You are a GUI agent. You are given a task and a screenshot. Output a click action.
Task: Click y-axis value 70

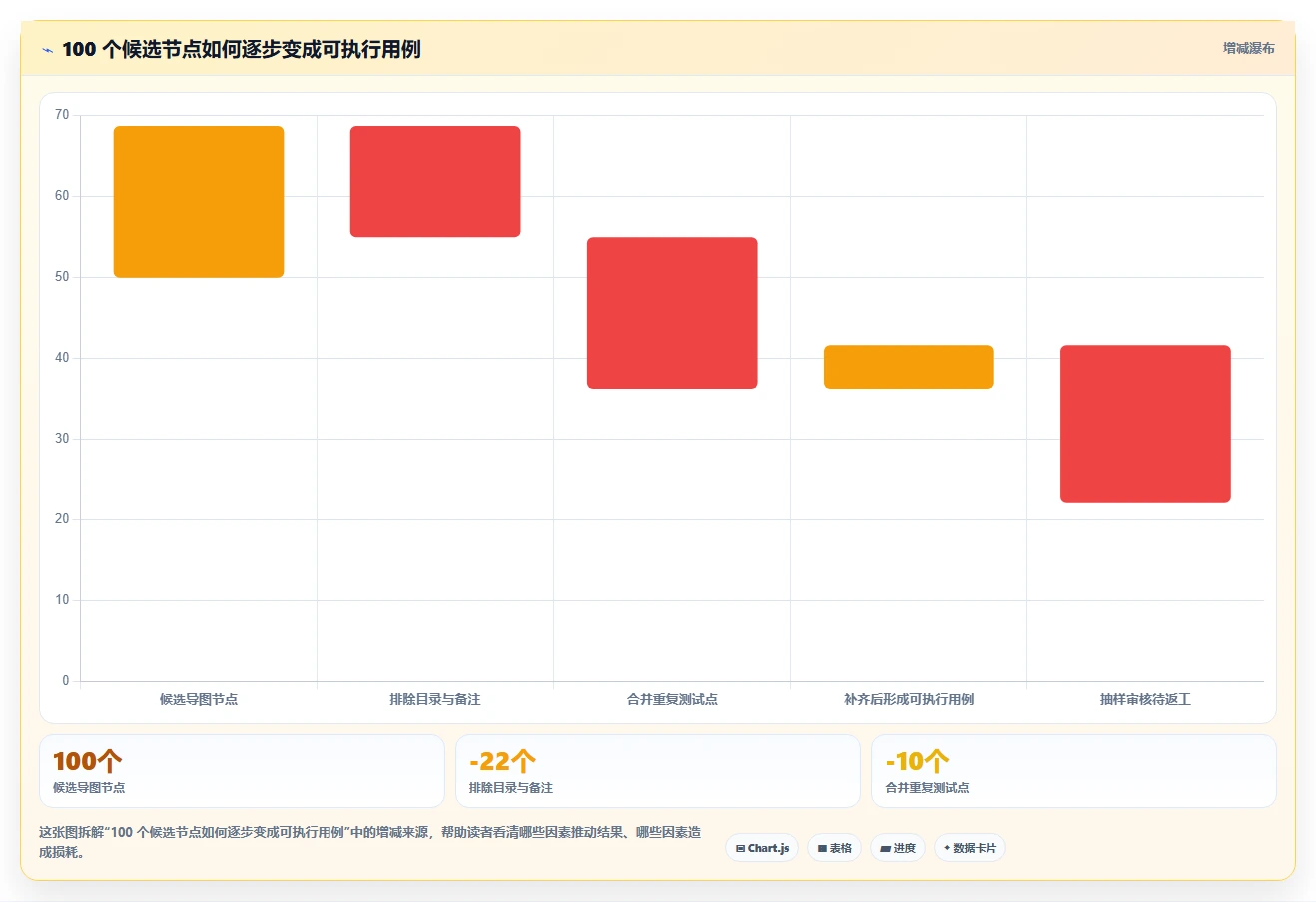point(62,115)
